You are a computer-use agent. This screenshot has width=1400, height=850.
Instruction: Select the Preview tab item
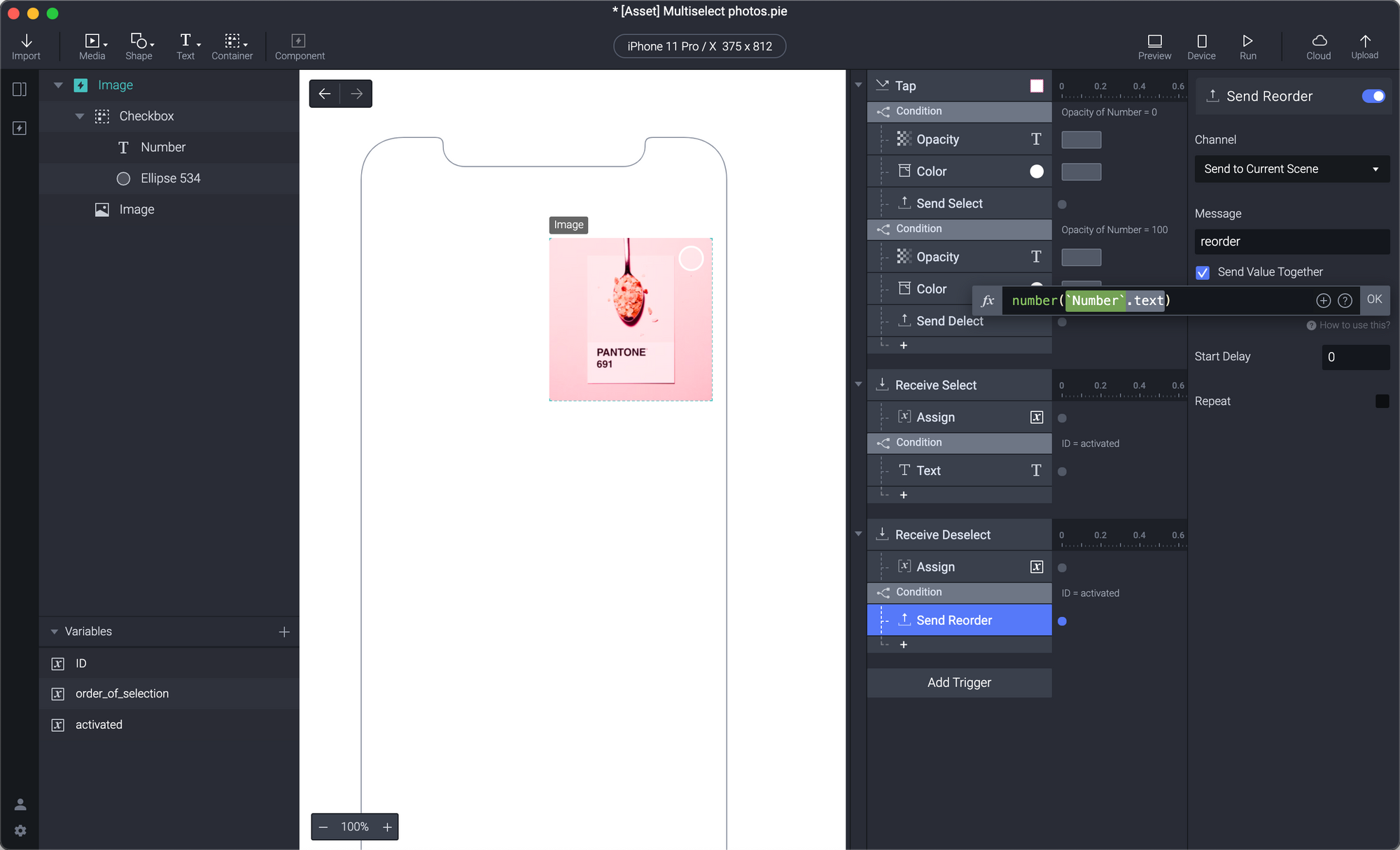pyautogui.click(x=1155, y=45)
